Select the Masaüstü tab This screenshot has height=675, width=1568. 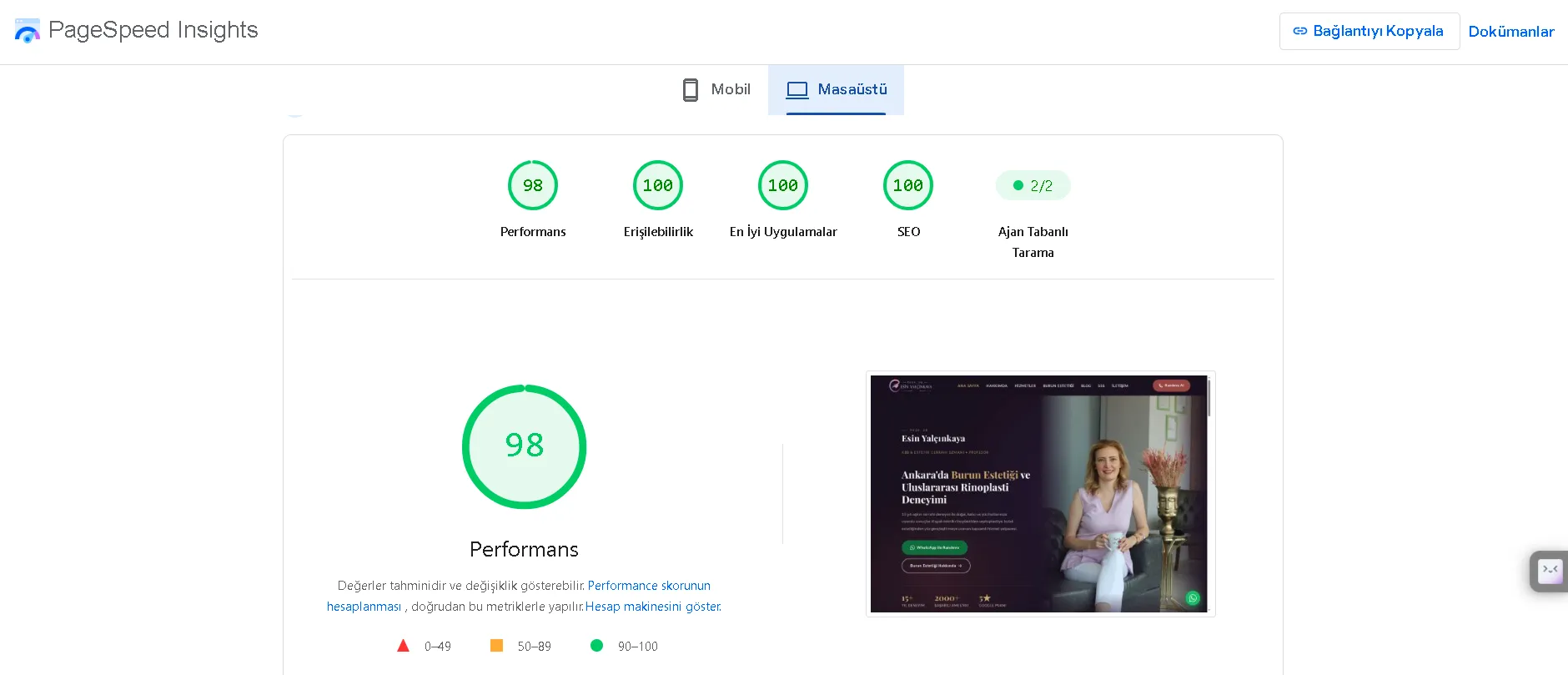point(836,89)
